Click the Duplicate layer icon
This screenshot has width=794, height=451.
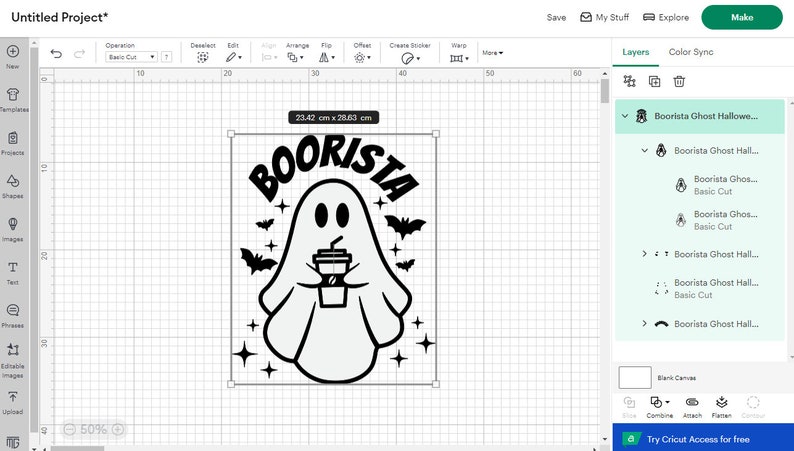pos(654,81)
